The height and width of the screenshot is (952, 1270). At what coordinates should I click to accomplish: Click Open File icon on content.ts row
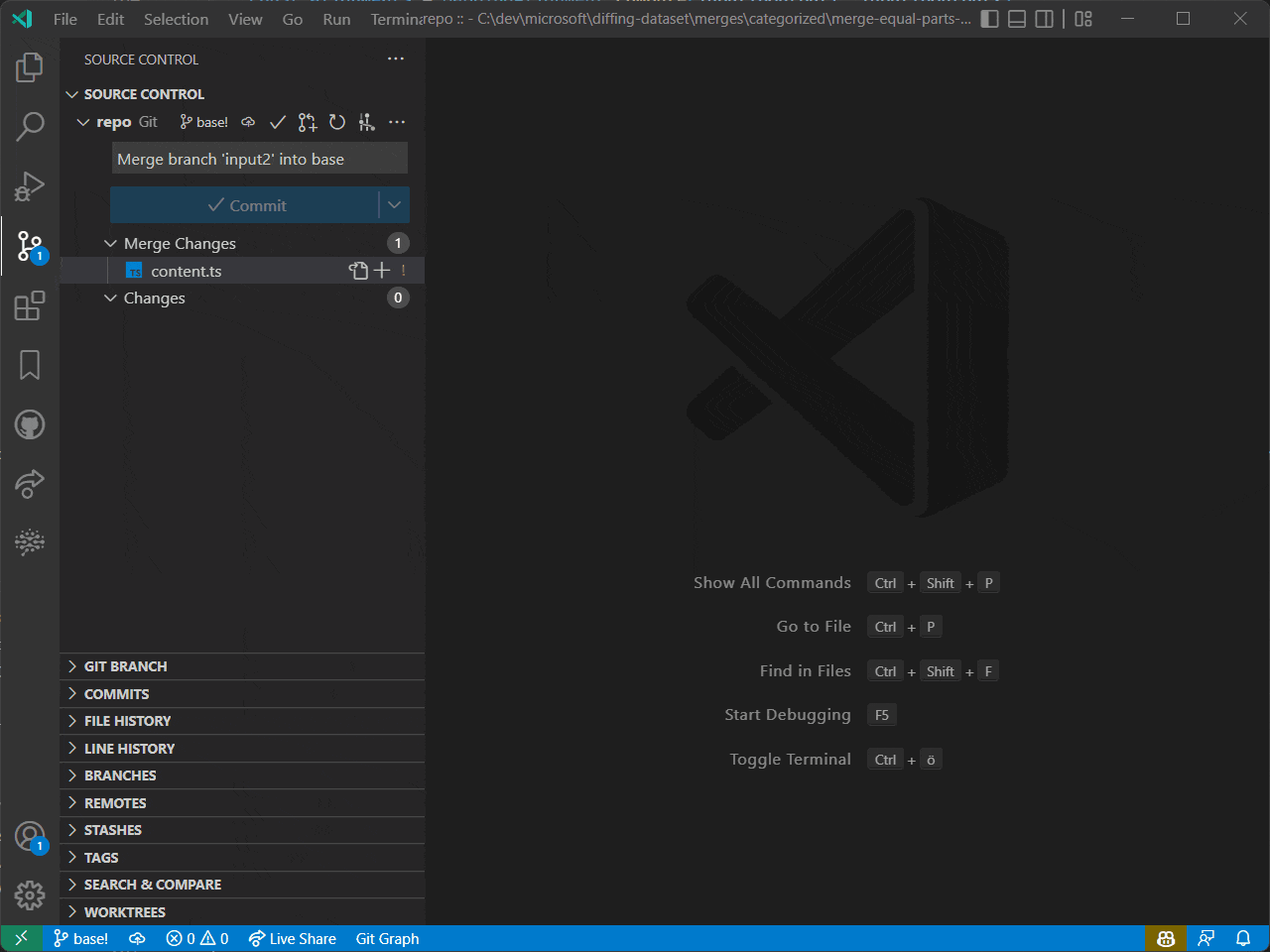pyautogui.click(x=358, y=271)
